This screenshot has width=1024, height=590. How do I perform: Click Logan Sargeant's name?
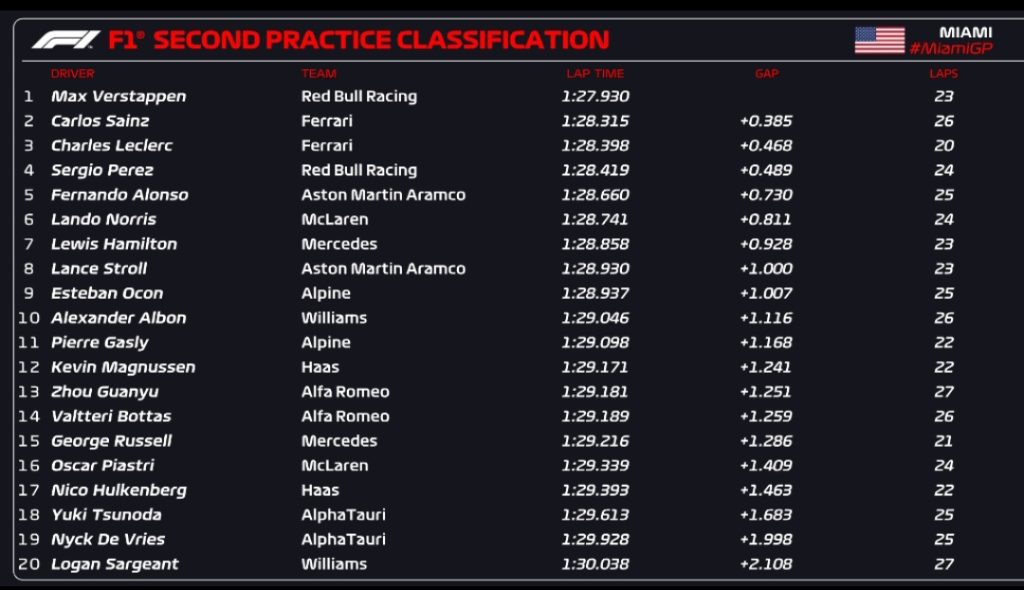pos(115,564)
